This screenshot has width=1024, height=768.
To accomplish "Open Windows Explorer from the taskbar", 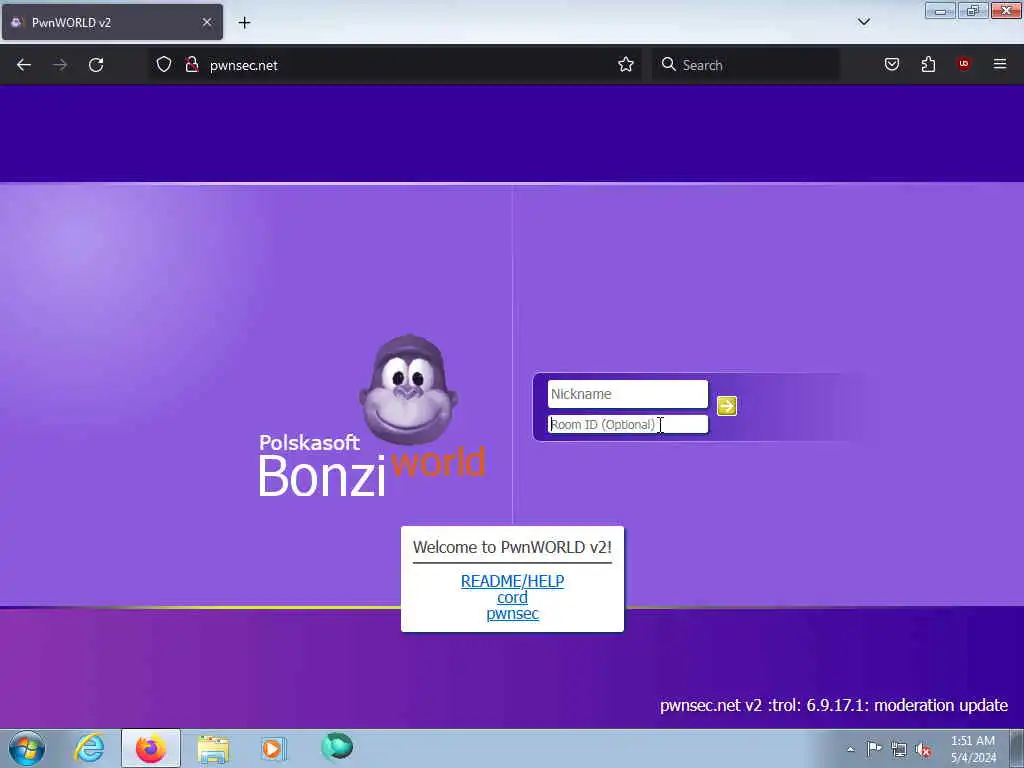I will pos(213,749).
